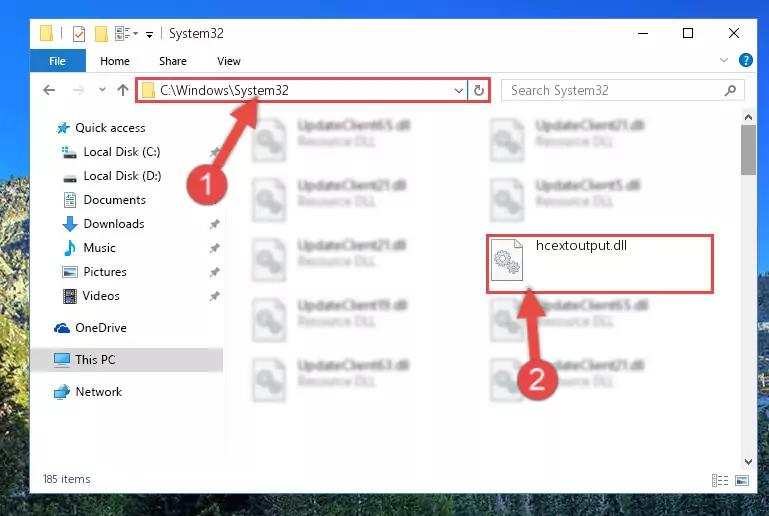This screenshot has height=516, width=769.
Task: Switch to the Home ribbon tab
Action: [x=115, y=61]
